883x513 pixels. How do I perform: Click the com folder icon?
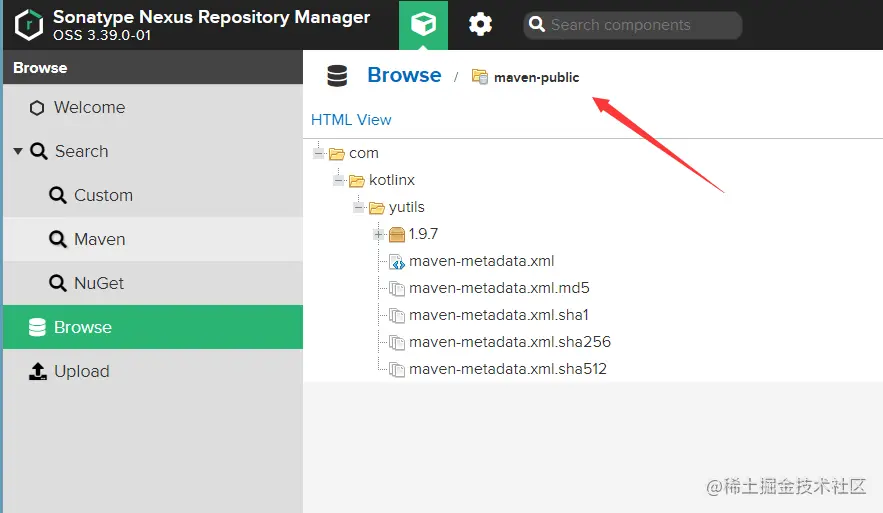click(x=337, y=153)
